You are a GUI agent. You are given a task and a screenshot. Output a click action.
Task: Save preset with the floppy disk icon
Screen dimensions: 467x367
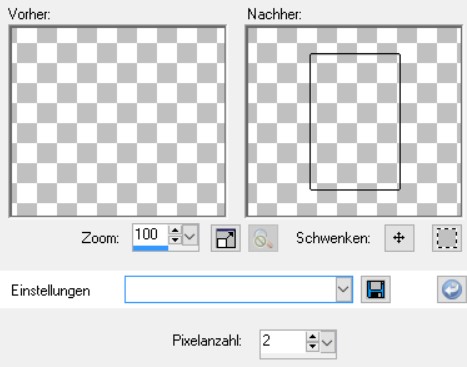[x=376, y=289]
